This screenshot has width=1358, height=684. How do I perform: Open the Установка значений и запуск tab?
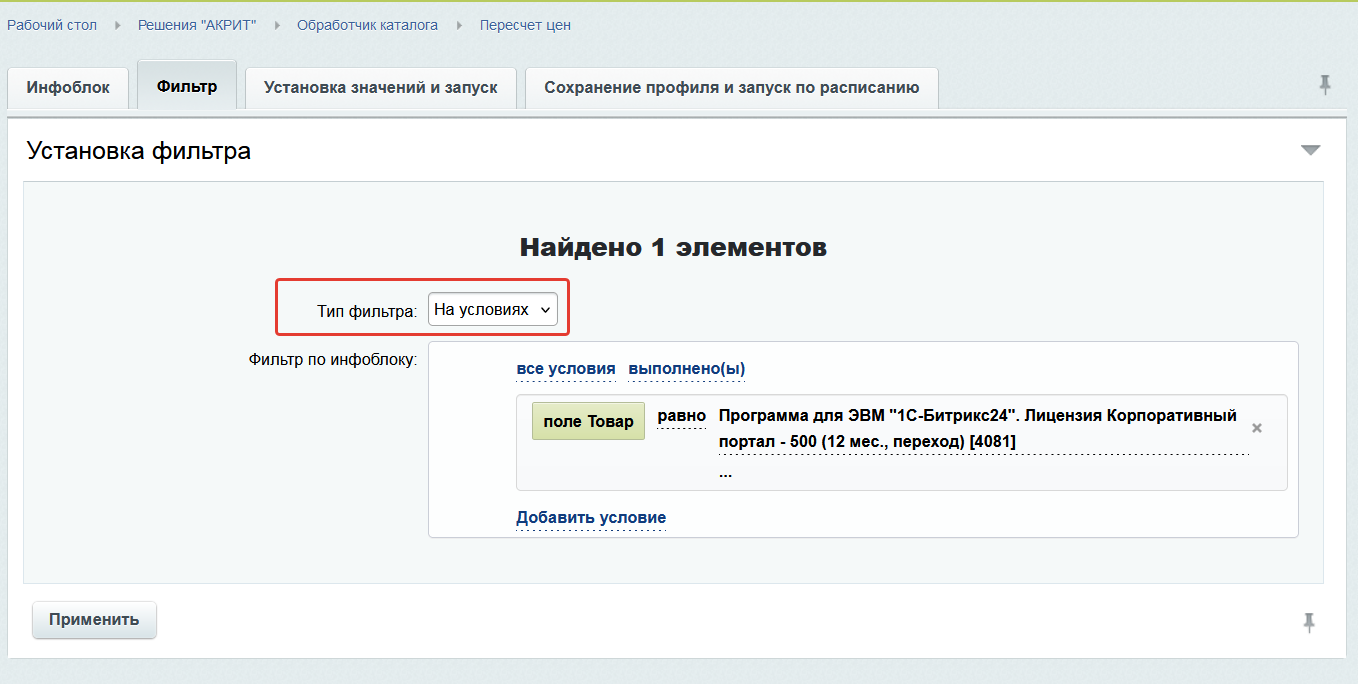[380, 88]
